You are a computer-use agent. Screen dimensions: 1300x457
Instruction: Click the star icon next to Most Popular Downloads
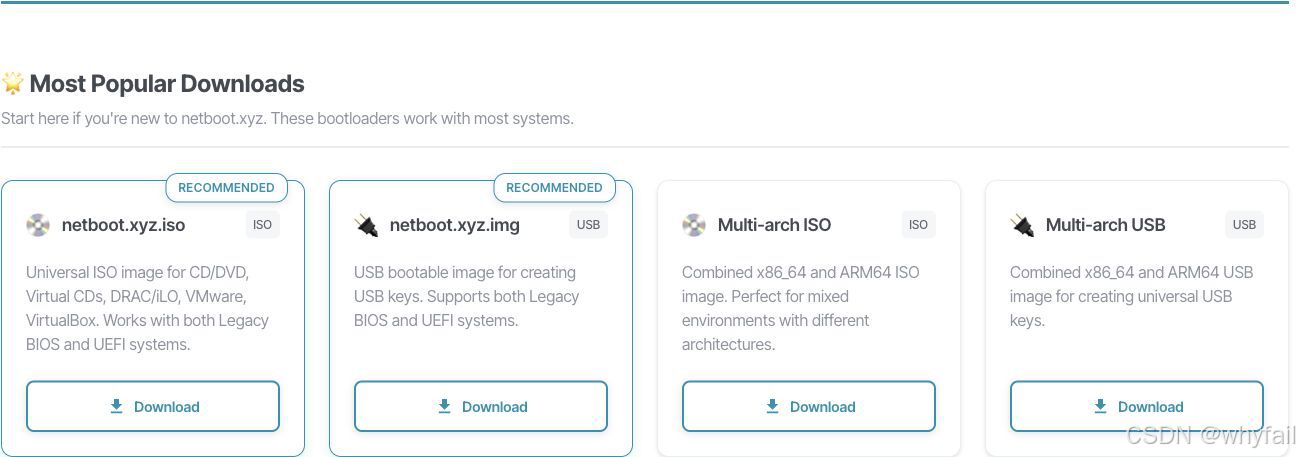[x=12, y=83]
